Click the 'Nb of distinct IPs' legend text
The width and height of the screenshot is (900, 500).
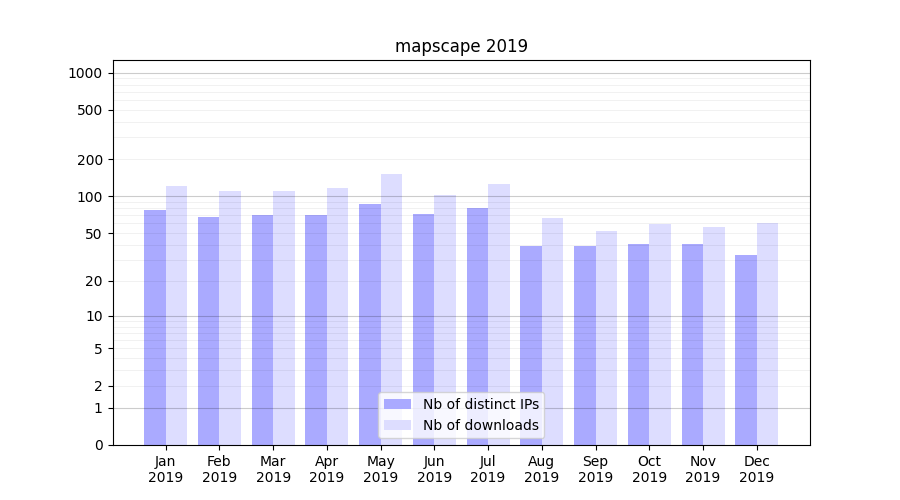point(480,404)
